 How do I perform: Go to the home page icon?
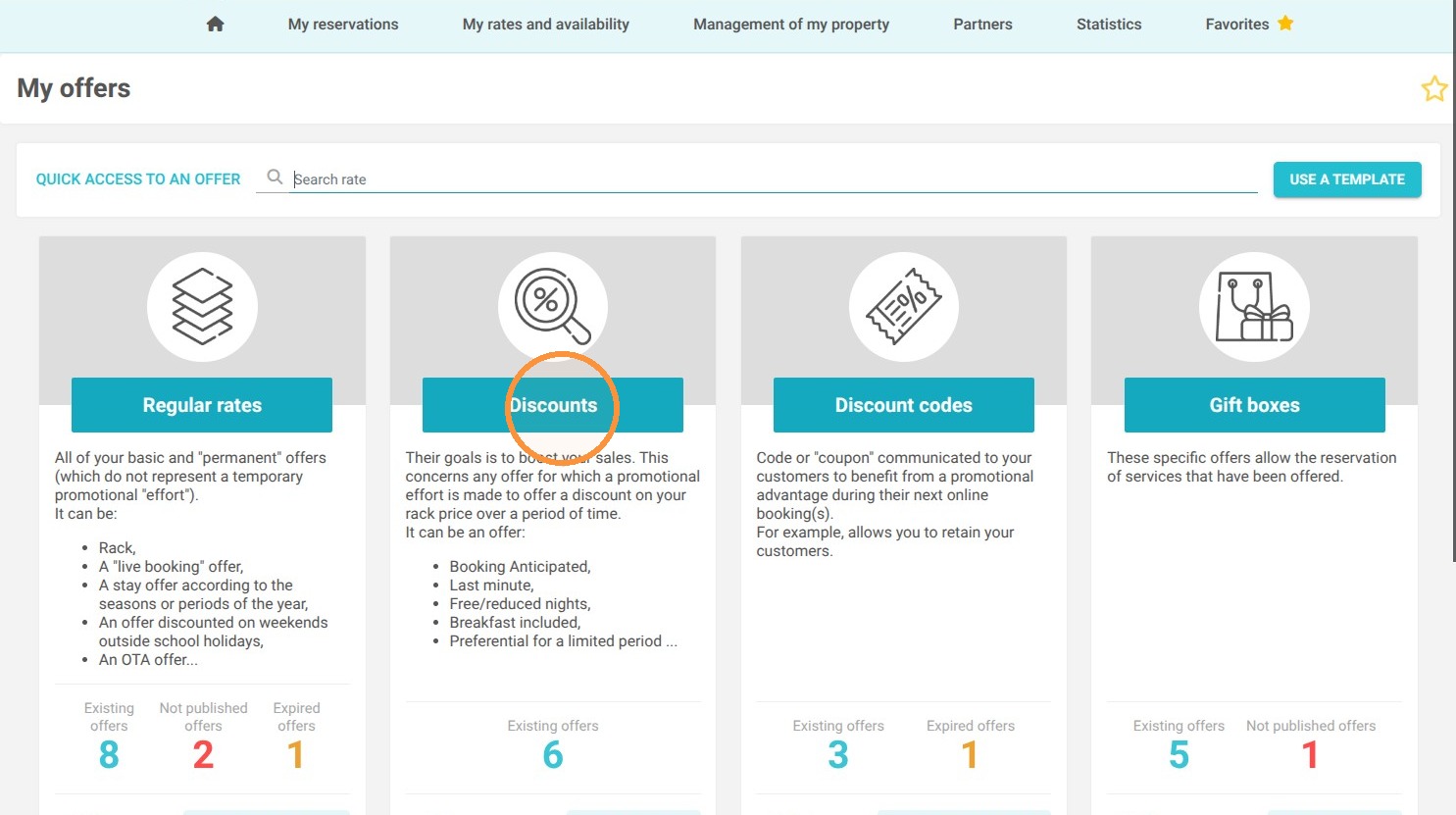click(216, 24)
